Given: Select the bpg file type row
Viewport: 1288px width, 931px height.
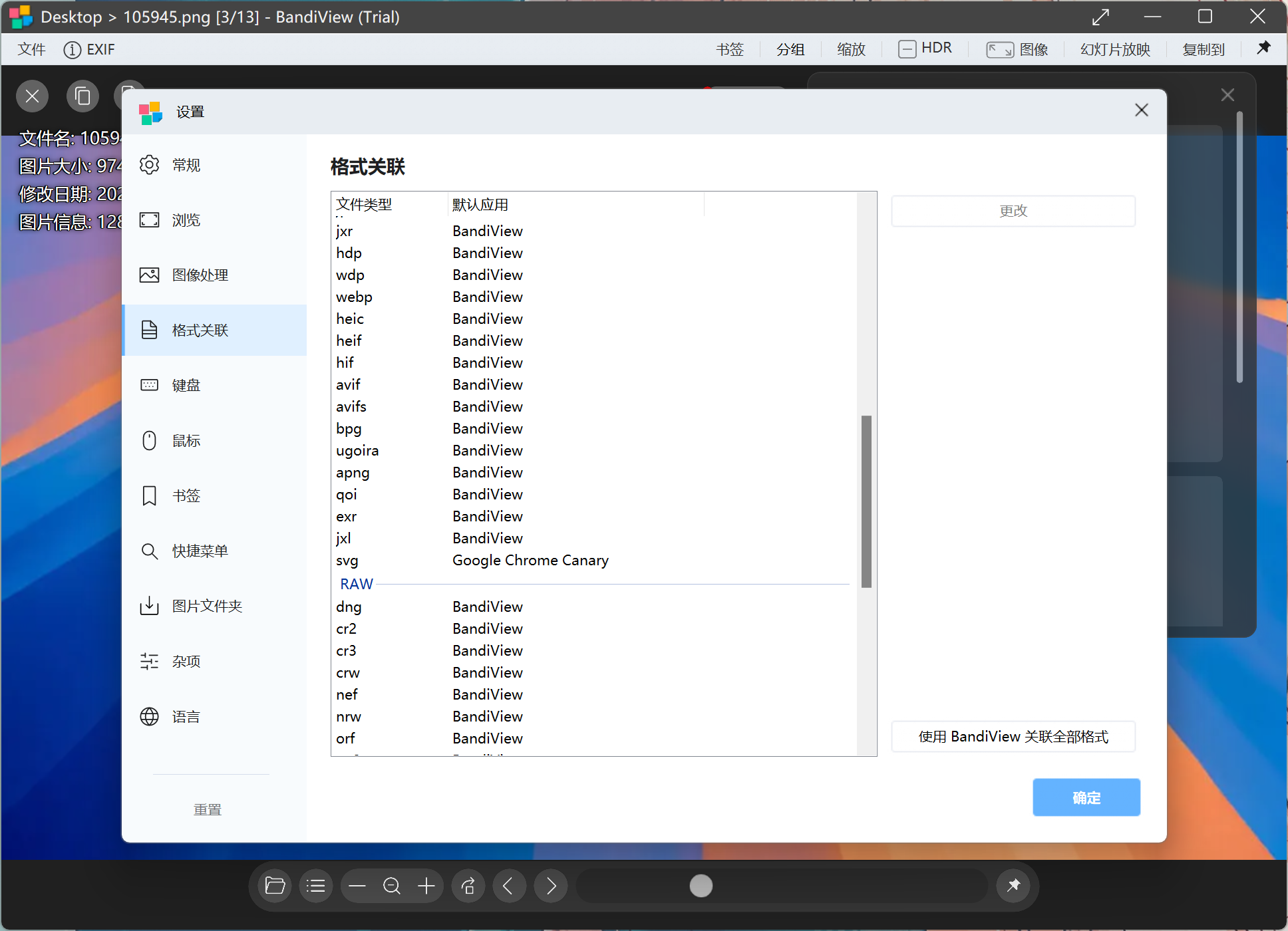Looking at the screenshot, I should [x=594, y=429].
